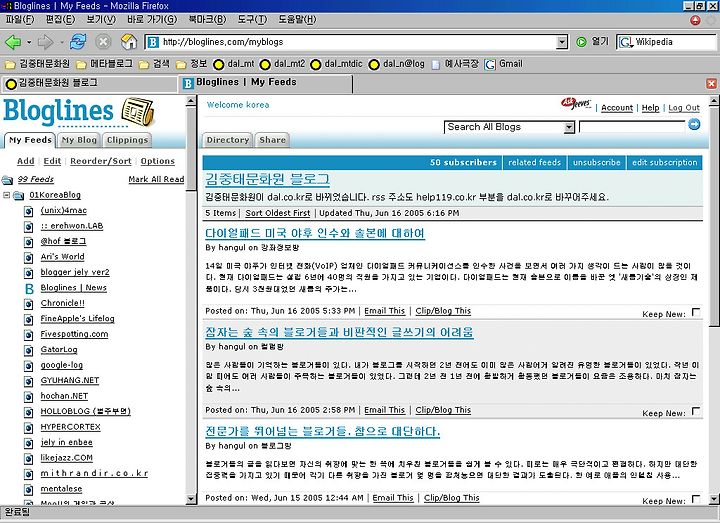Close the current tab with the red X
This screenshot has height=523, width=720.
711,83
